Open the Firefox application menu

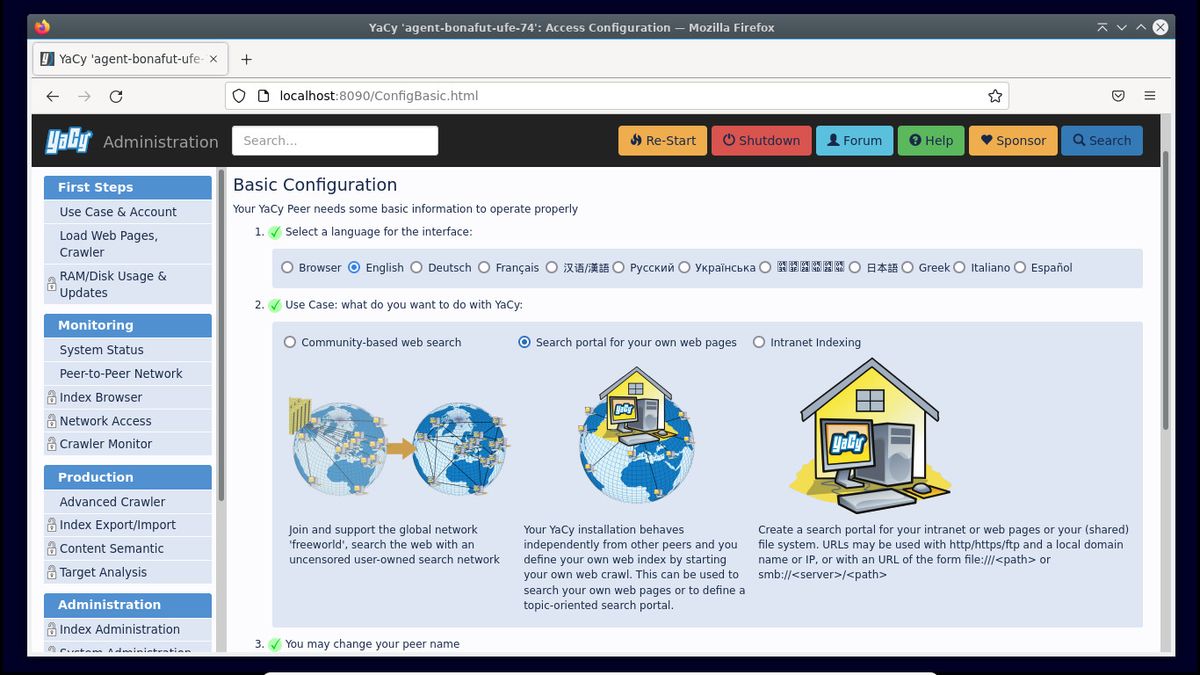[1149, 95]
